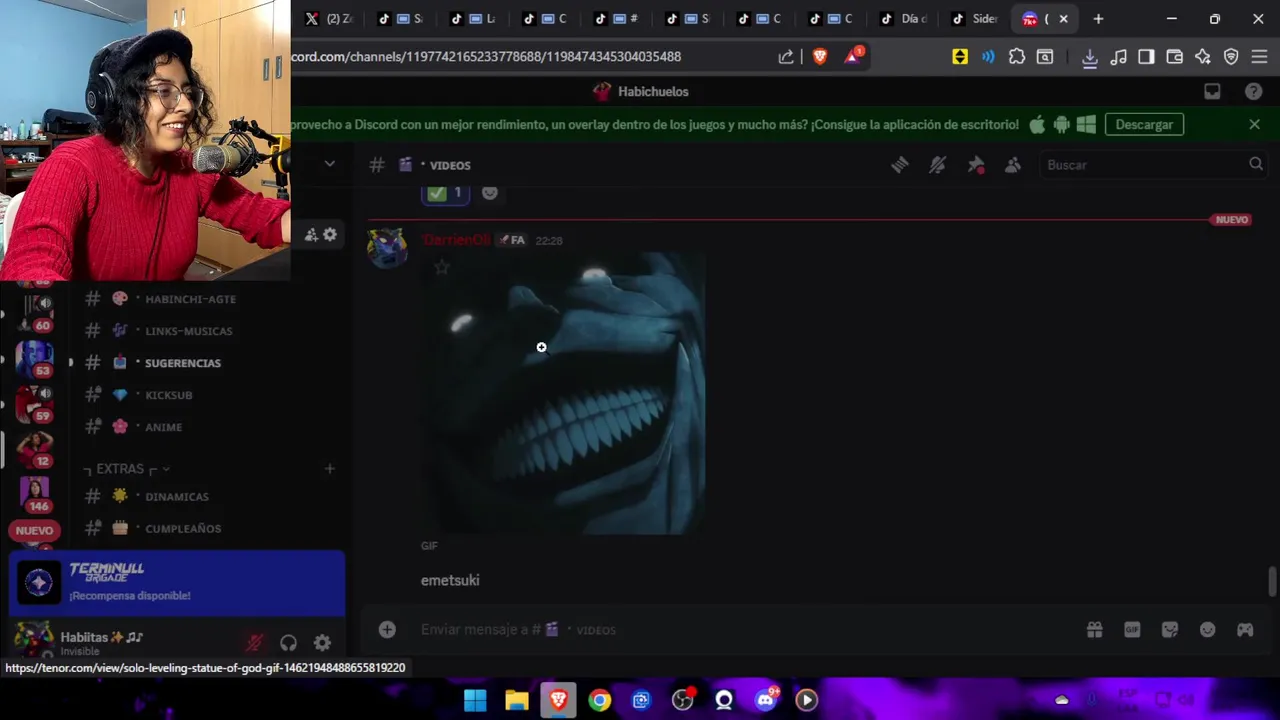Open the apps game controller icon
Image resolution: width=1280 pixels, height=720 pixels.
(1245, 630)
